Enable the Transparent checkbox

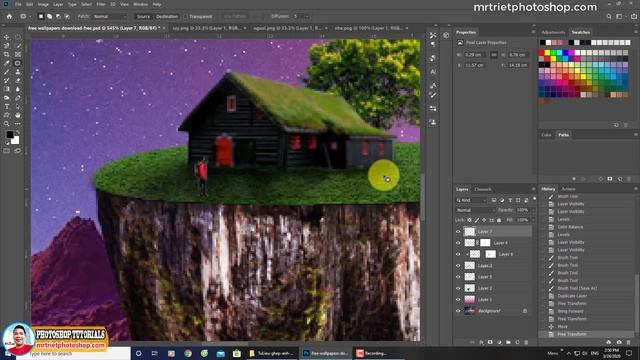185,16
